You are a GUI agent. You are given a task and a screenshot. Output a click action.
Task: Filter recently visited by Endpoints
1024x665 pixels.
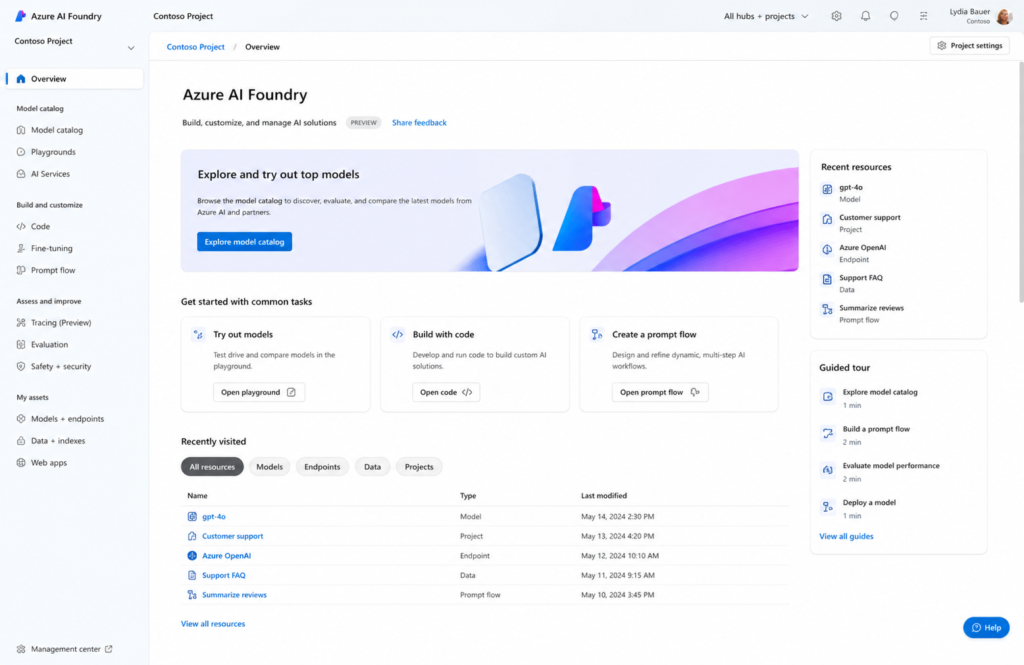[323, 466]
